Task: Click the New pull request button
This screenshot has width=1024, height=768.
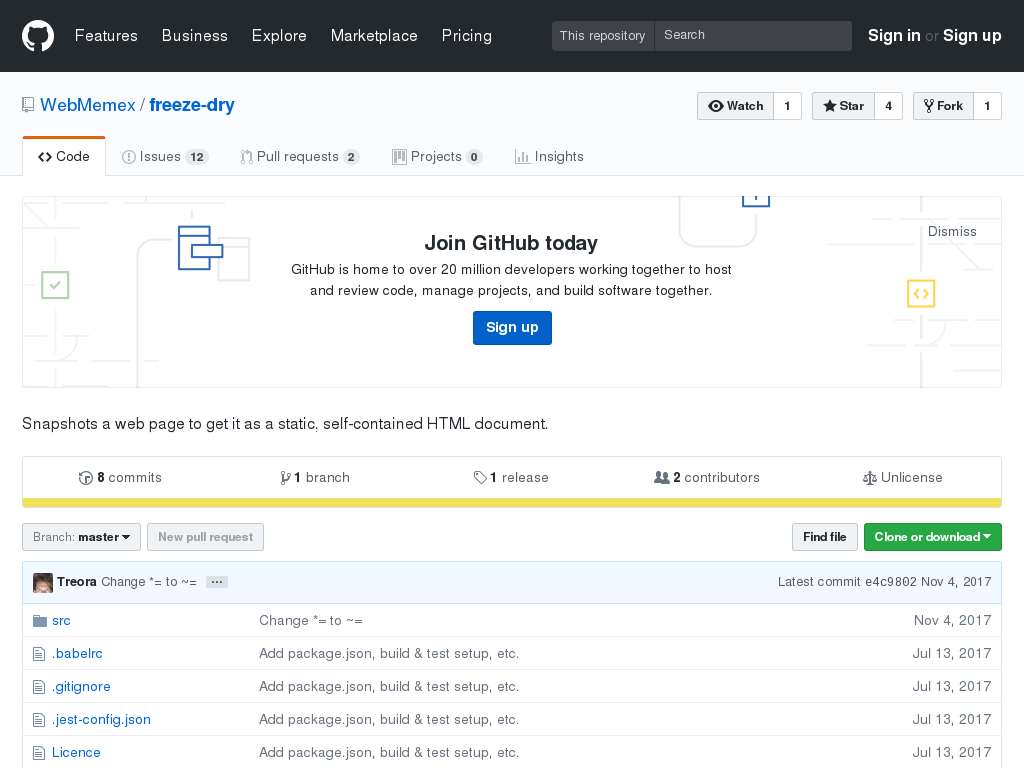Action: (x=206, y=537)
